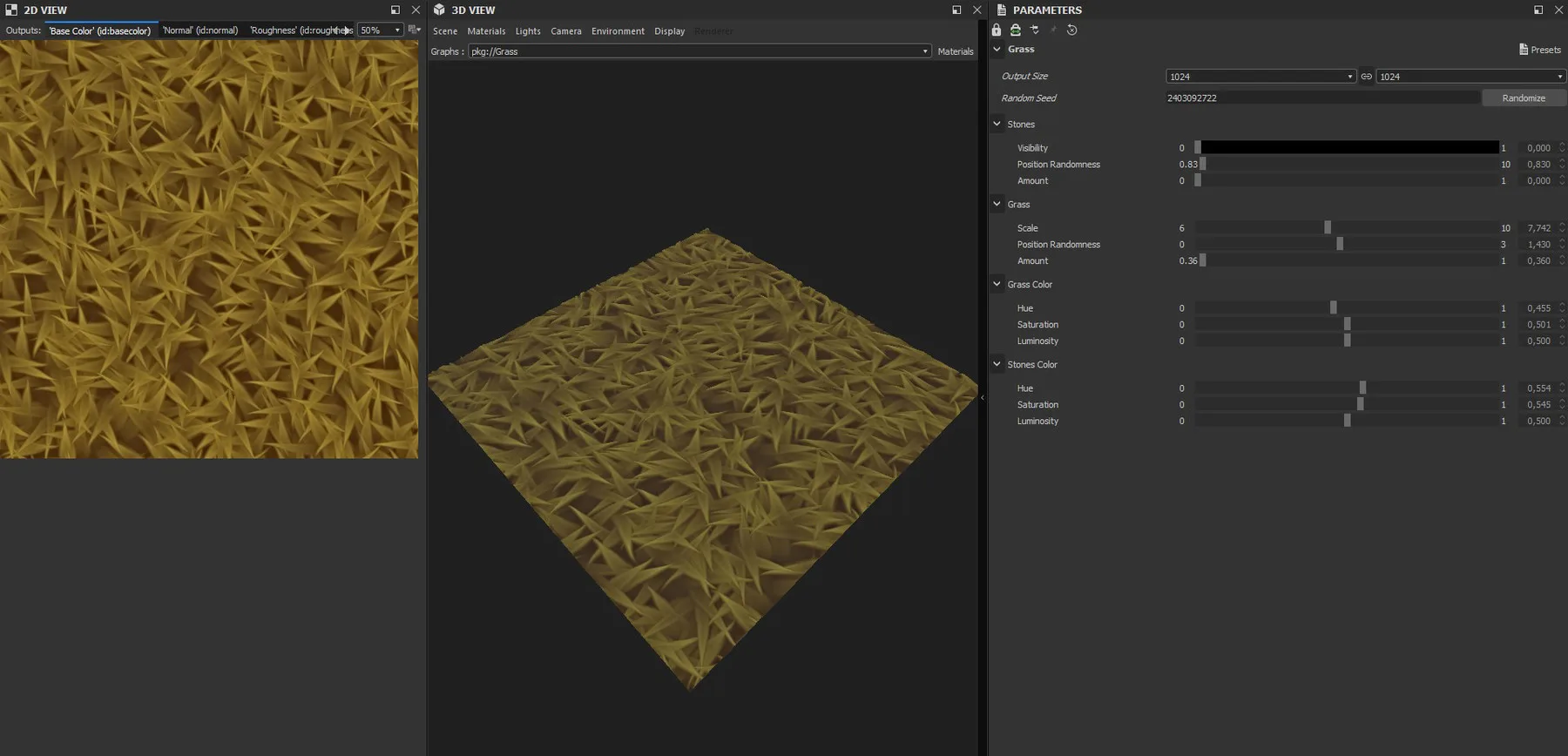The width and height of the screenshot is (1568, 756).
Task: Click the 3D VIEW cube panel icon
Action: click(439, 10)
